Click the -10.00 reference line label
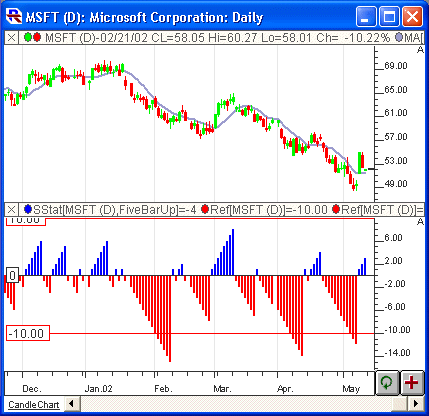The image size is (429, 416). [x=28, y=333]
